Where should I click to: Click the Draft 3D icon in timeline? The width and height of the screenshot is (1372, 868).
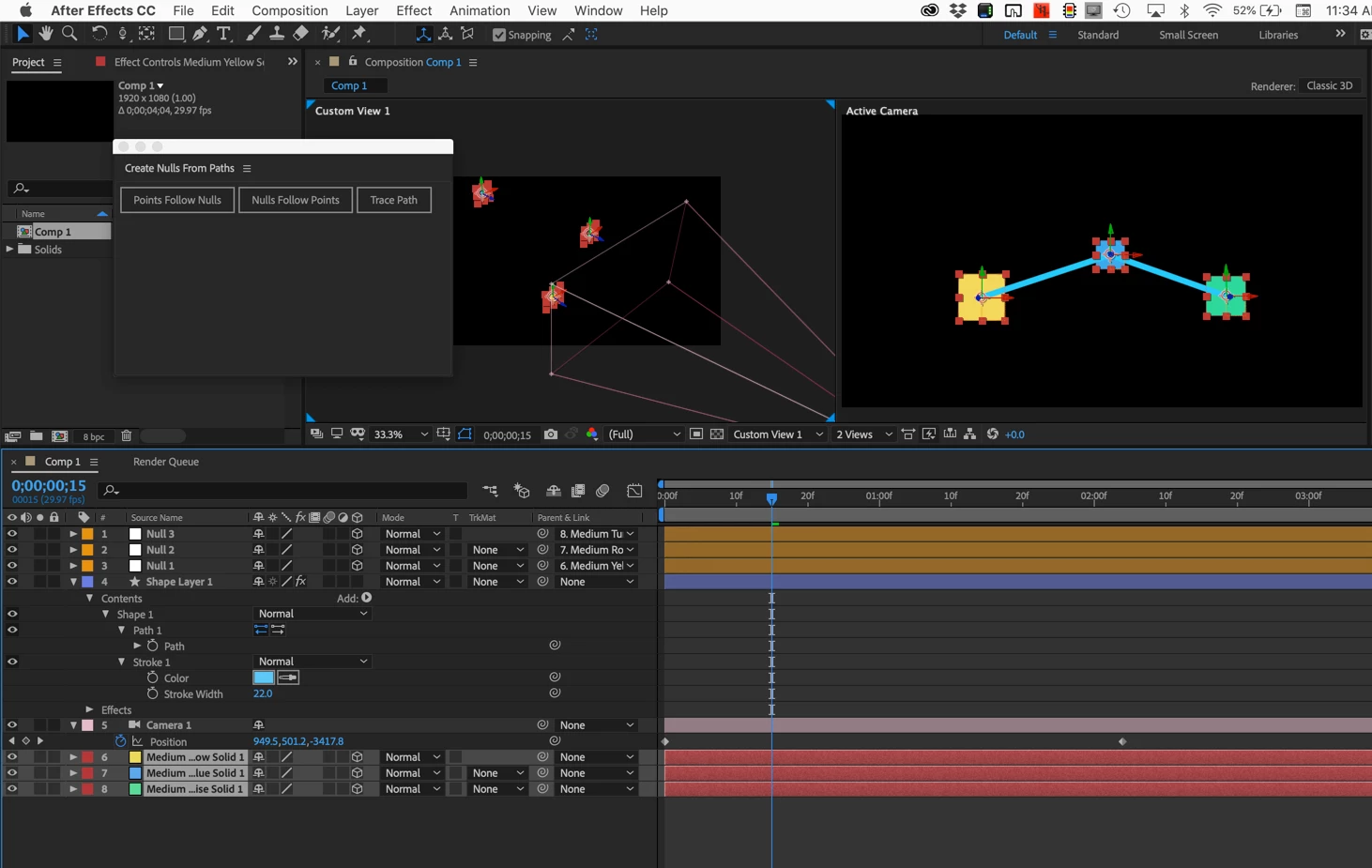click(x=522, y=491)
